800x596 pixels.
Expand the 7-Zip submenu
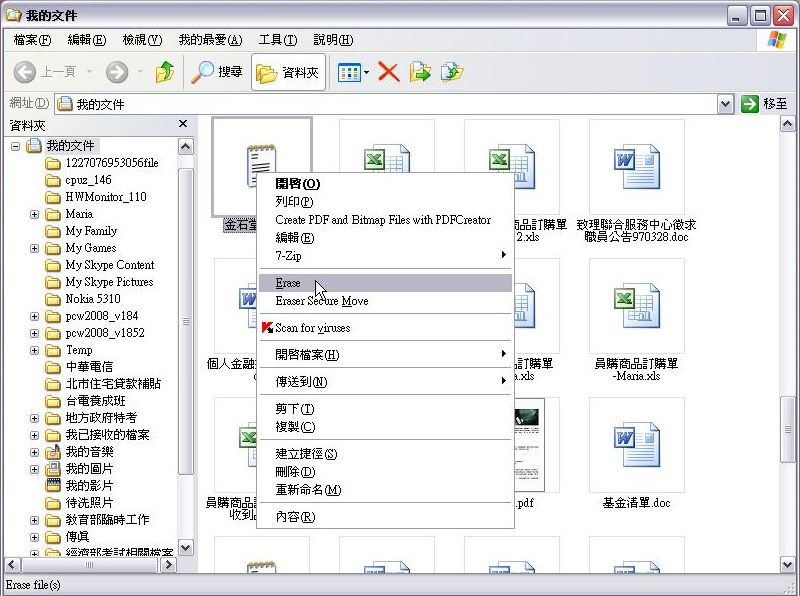pos(386,256)
